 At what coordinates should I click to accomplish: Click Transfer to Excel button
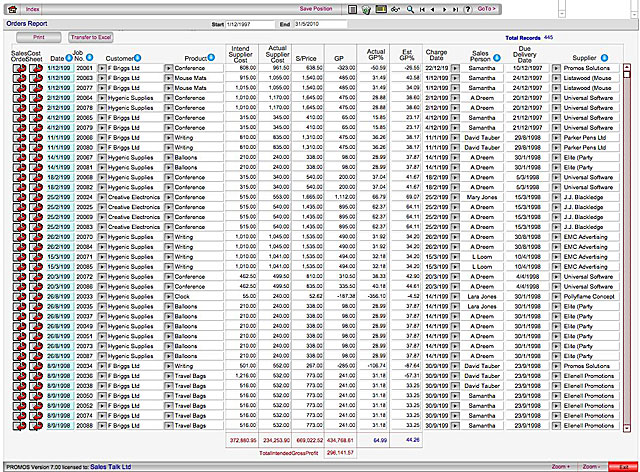click(91, 38)
